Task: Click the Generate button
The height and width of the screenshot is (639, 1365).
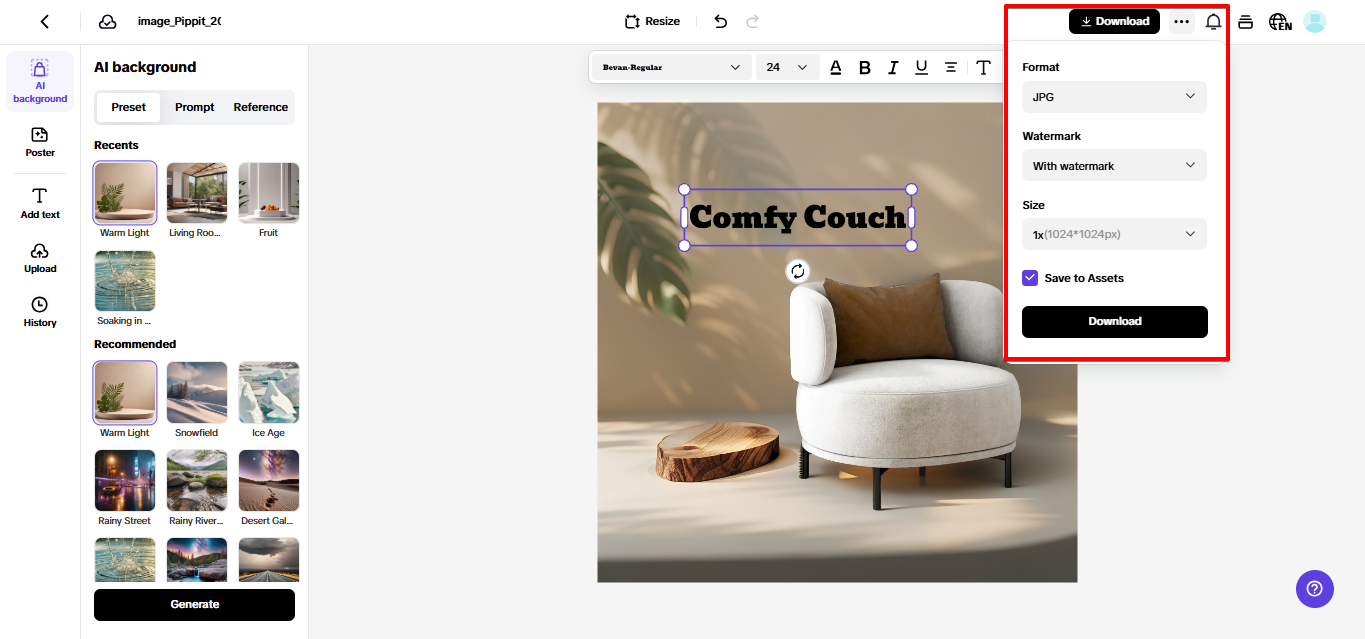Action: (194, 604)
